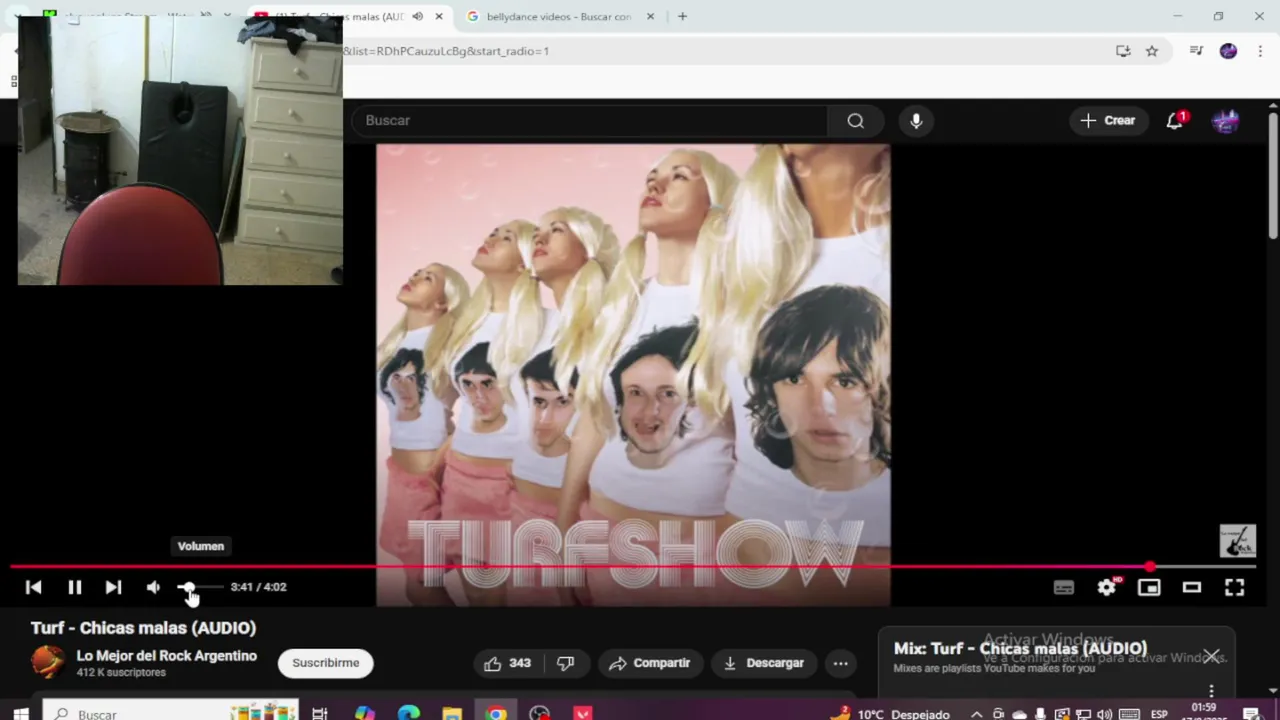1280x720 pixels.
Task: Open File Explorer from taskbar
Action: pos(452,714)
